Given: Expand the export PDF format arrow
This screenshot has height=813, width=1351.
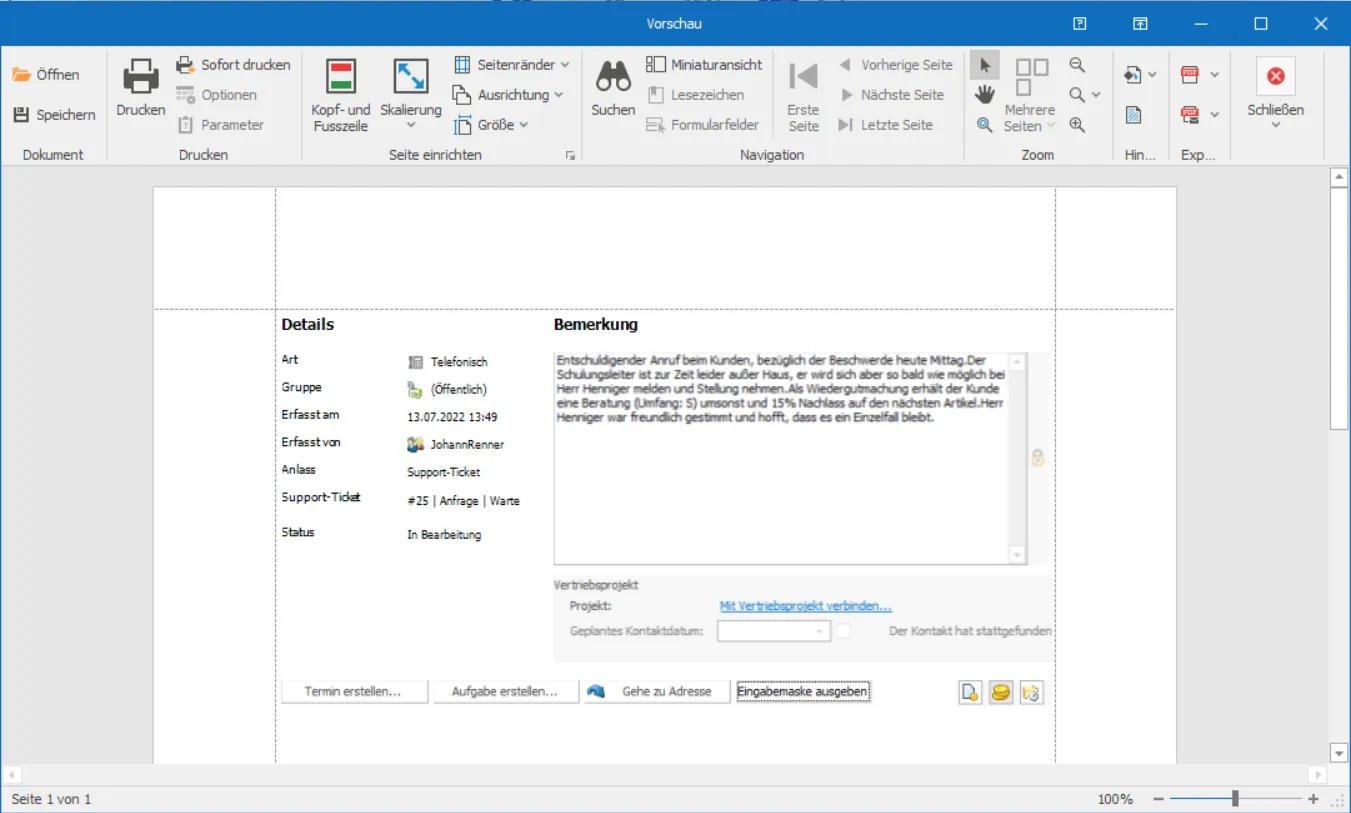Looking at the screenshot, I should (x=1214, y=75).
